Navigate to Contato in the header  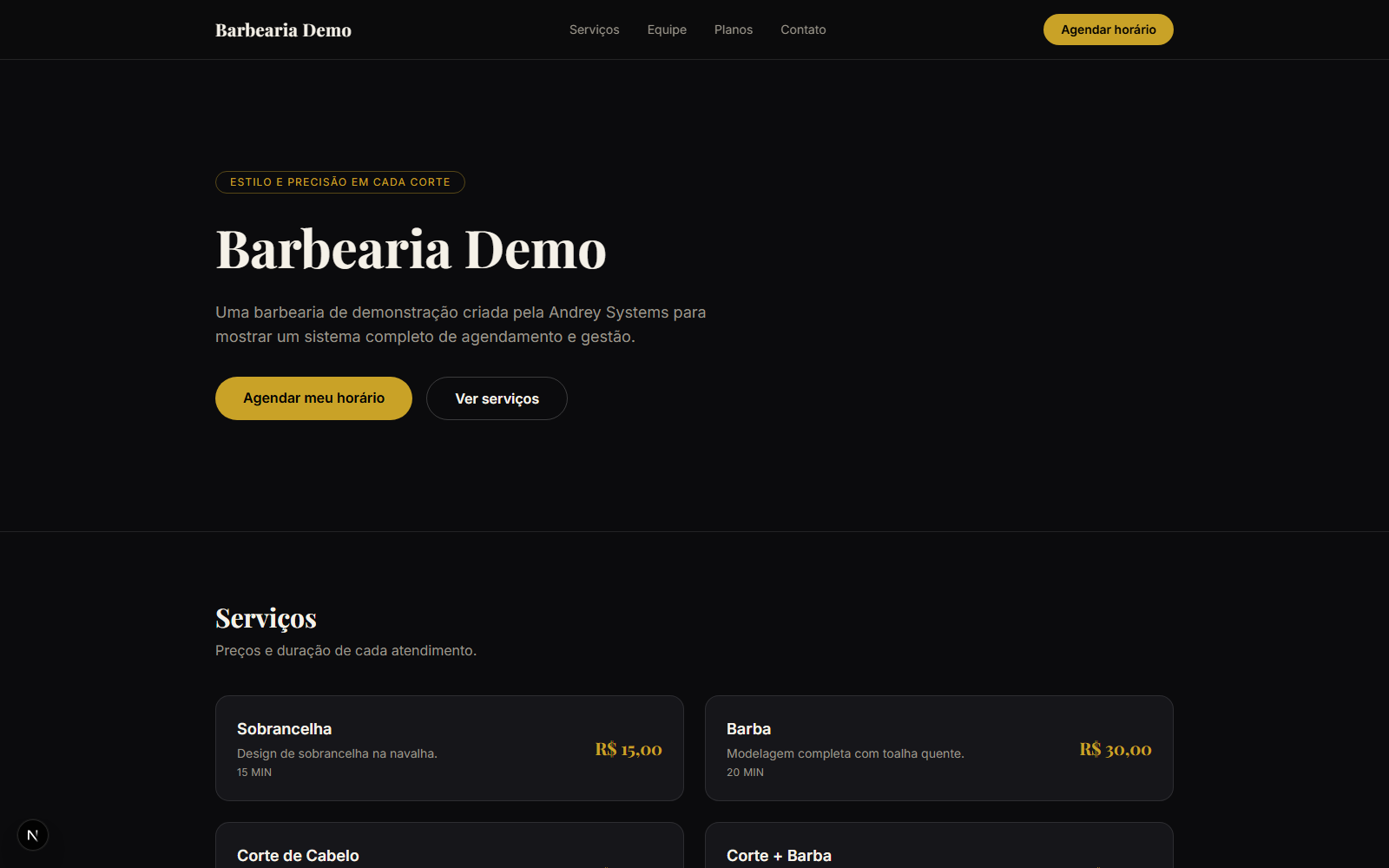click(x=803, y=30)
